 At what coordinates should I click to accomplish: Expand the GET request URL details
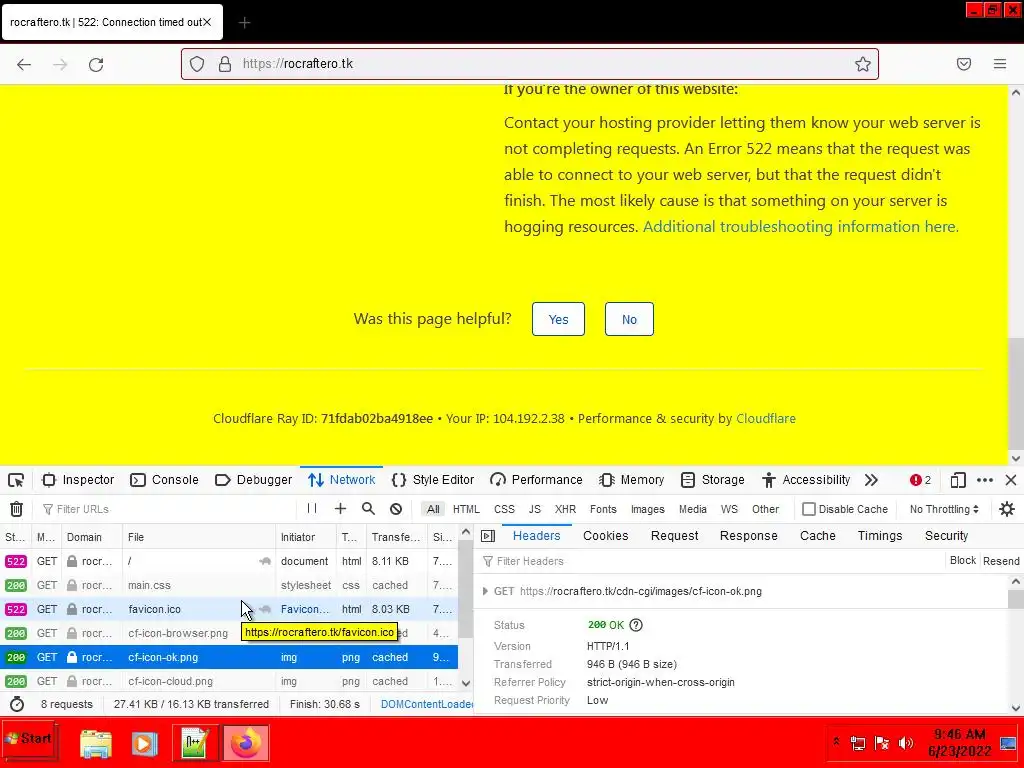(x=485, y=591)
